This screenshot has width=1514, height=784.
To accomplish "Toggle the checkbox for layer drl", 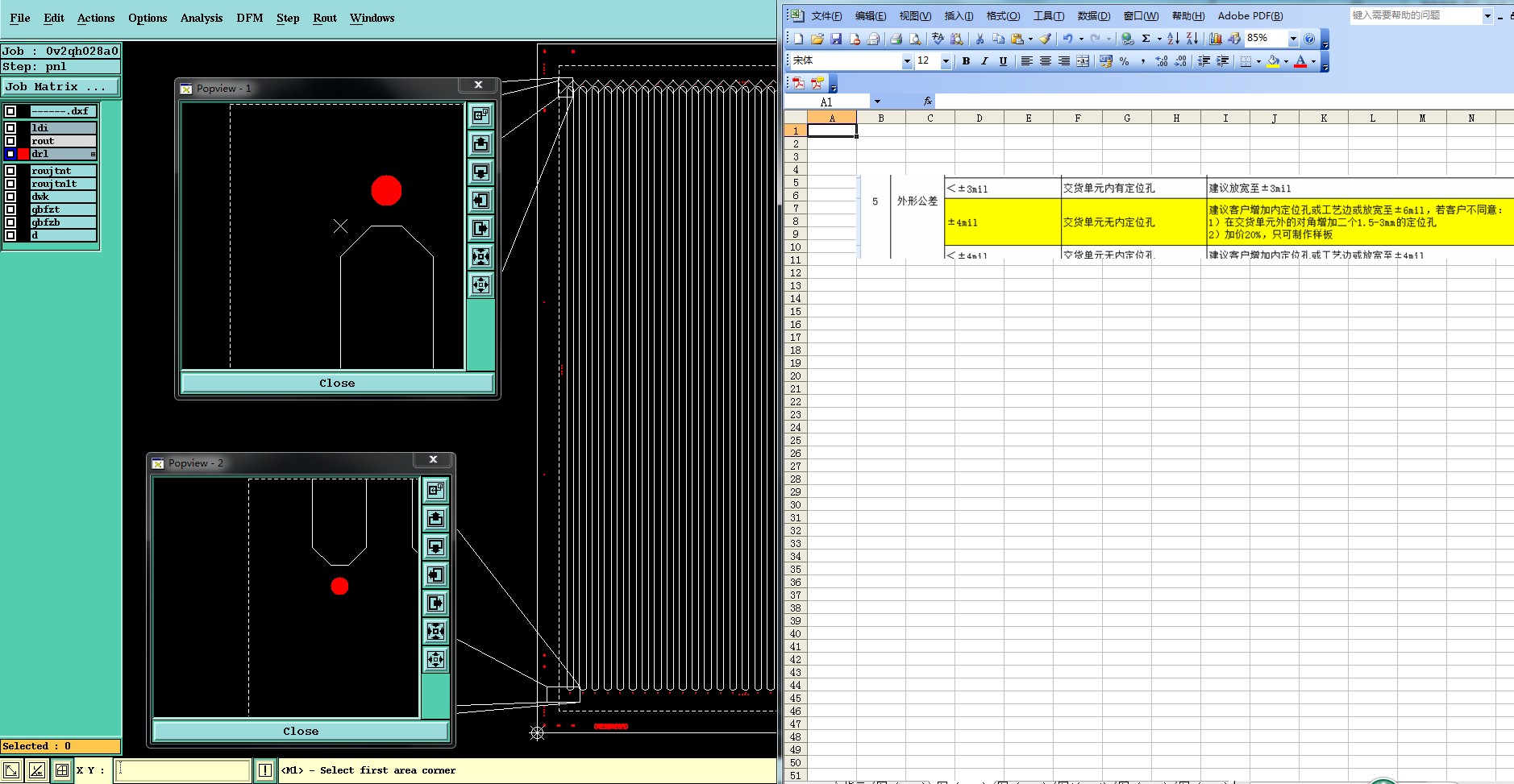I will 10,154.
